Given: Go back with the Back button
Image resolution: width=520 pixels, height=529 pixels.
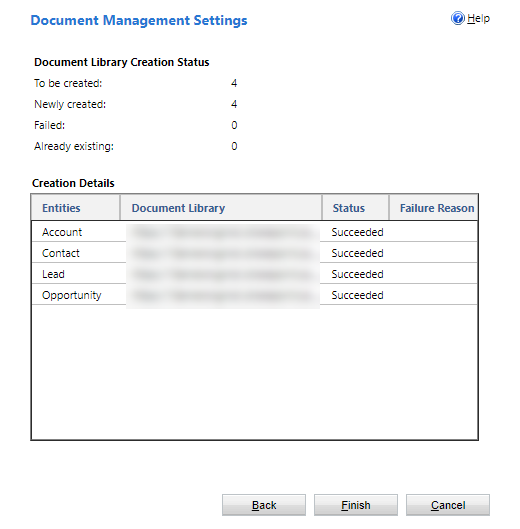Looking at the screenshot, I should (264, 505).
